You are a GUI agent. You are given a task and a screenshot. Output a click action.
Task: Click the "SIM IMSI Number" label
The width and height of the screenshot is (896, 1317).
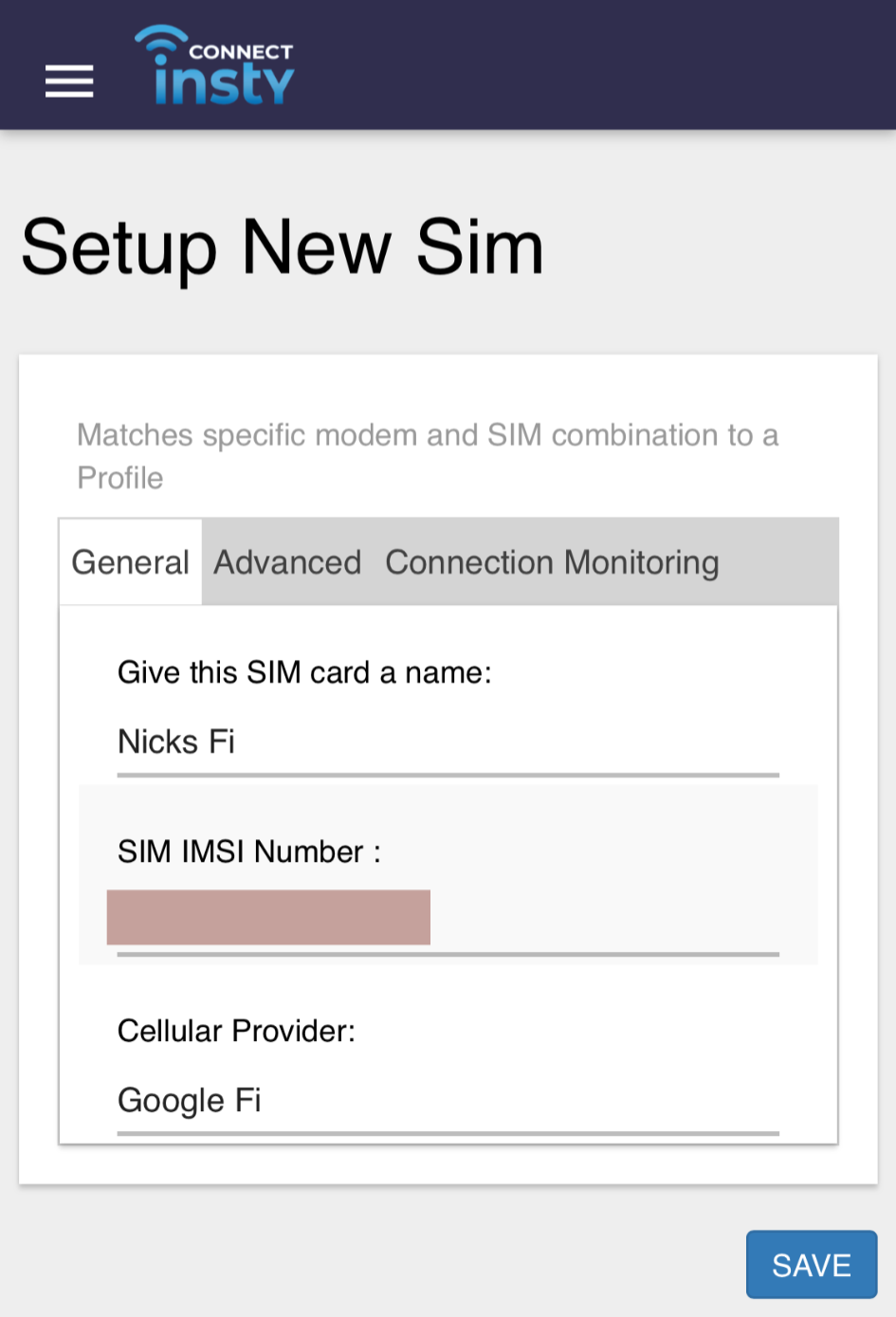click(x=248, y=851)
